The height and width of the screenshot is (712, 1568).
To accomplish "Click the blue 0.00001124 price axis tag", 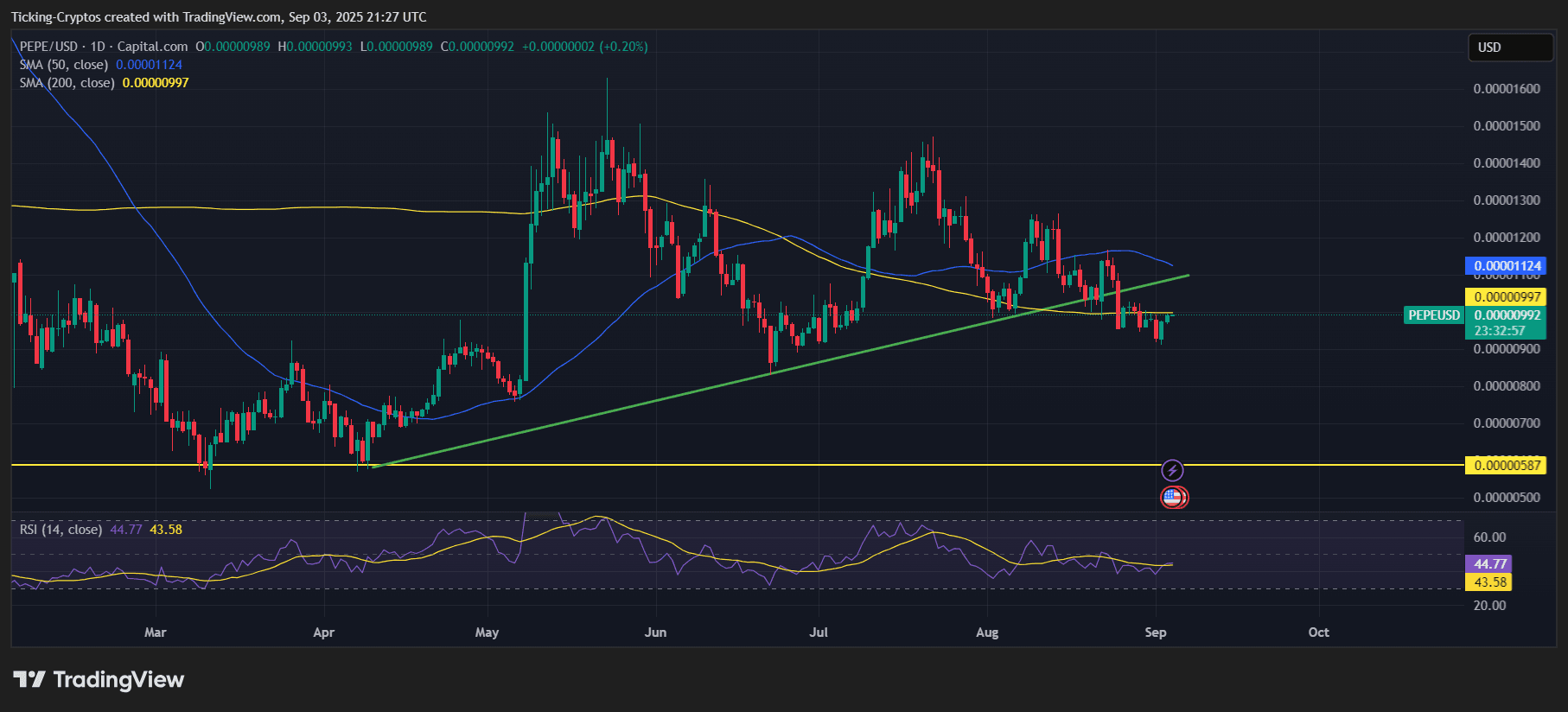I will [x=1506, y=266].
